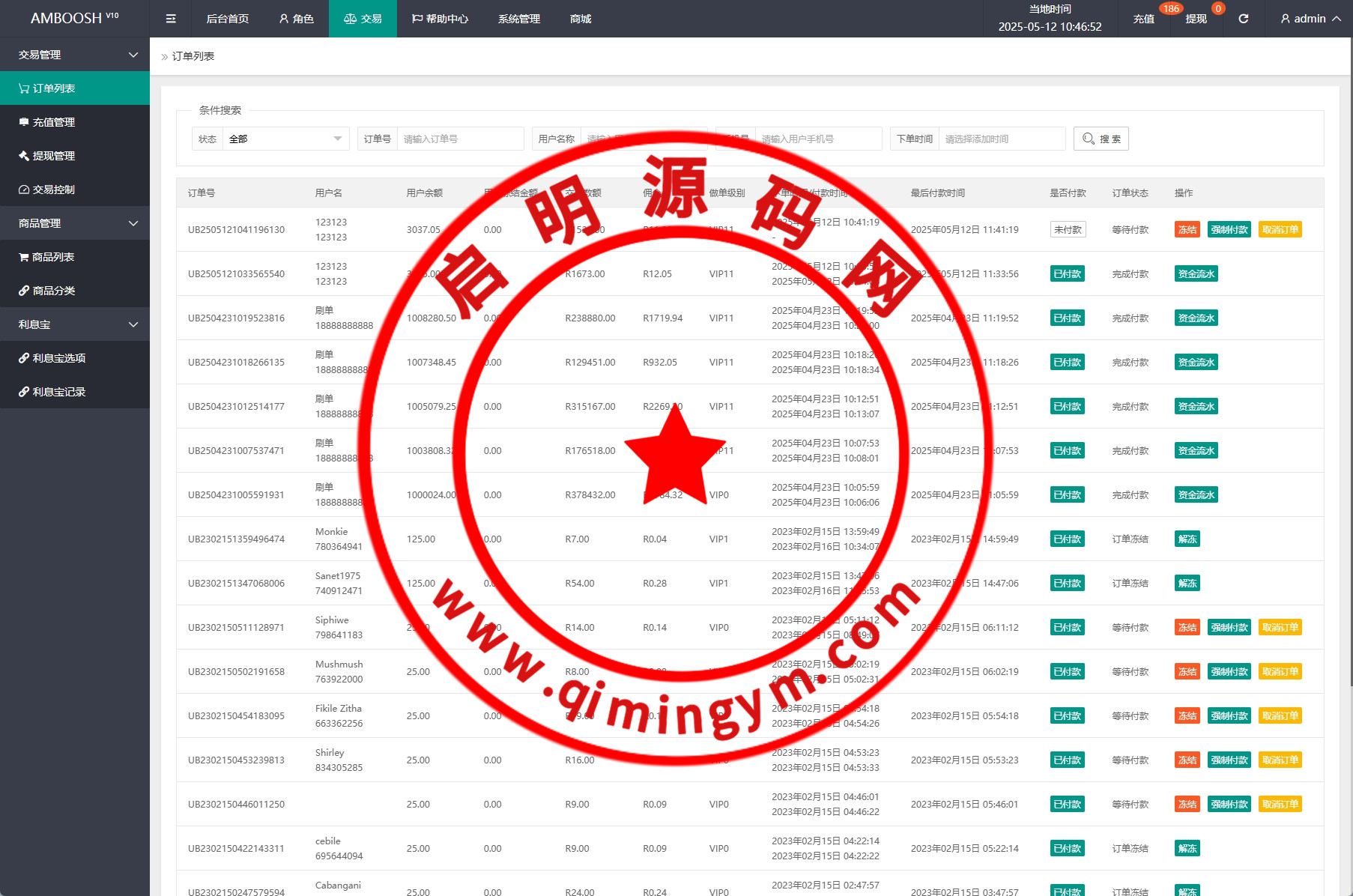Click the 搜索 search button

point(1101,139)
